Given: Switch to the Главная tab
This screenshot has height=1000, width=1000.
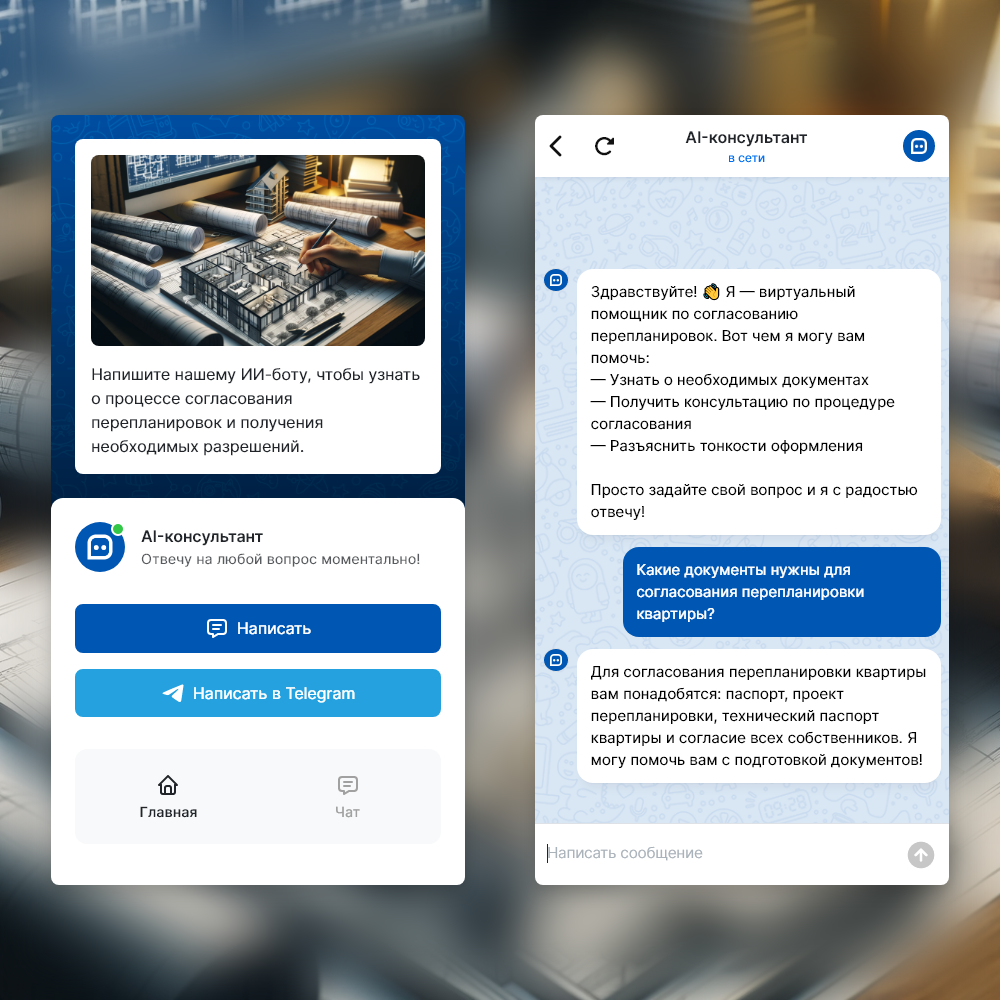Looking at the screenshot, I should (x=168, y=797).
